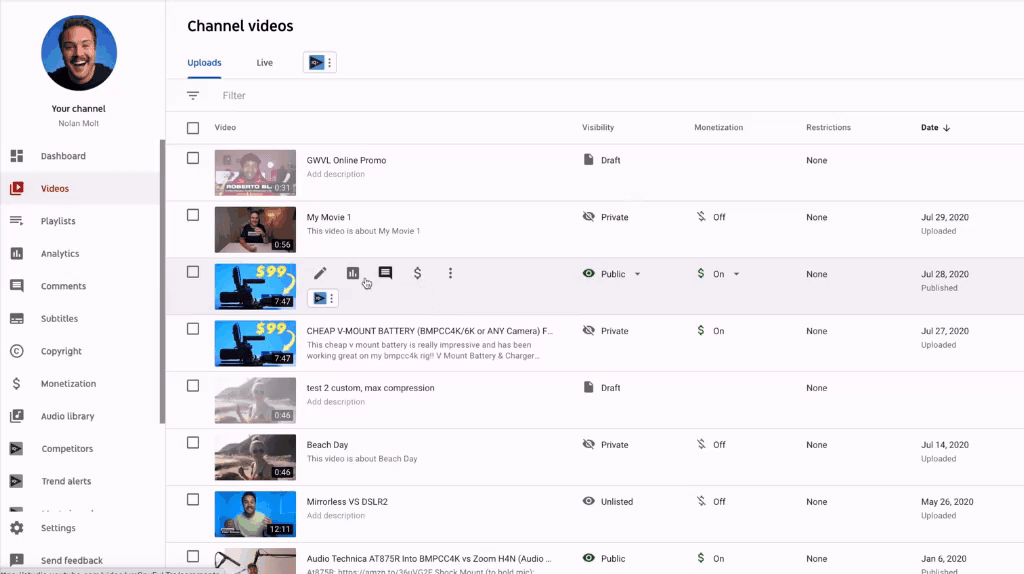
Task: Click the monetization on icon for CHEAP V-MOUNT BATTERY
Action: point(701,330)
